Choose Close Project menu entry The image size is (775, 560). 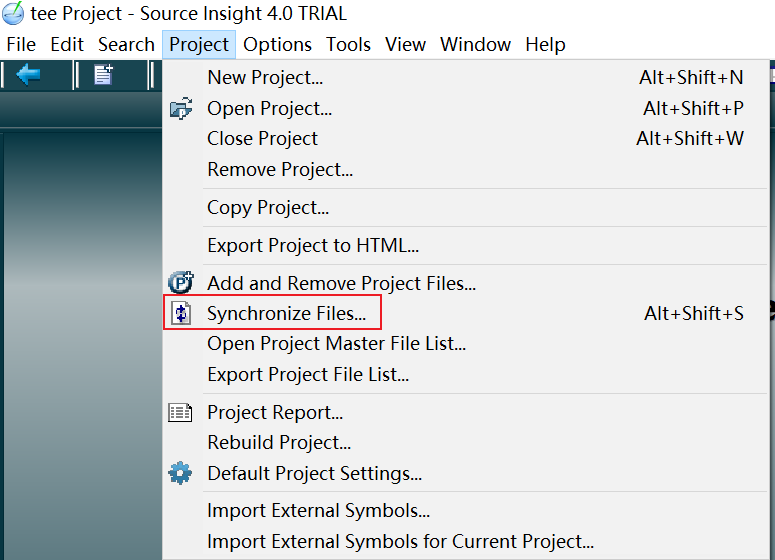click(465, 139)
